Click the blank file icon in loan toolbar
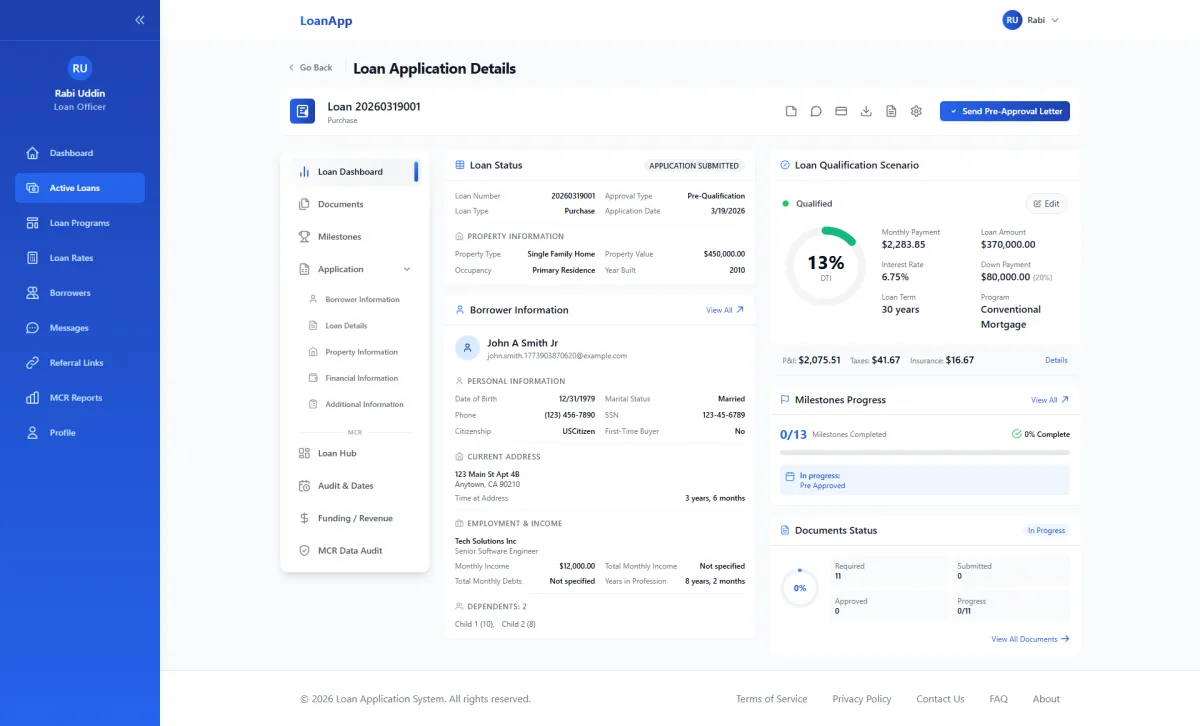Viewport: 1200px width, 726px height. [791, 111]
